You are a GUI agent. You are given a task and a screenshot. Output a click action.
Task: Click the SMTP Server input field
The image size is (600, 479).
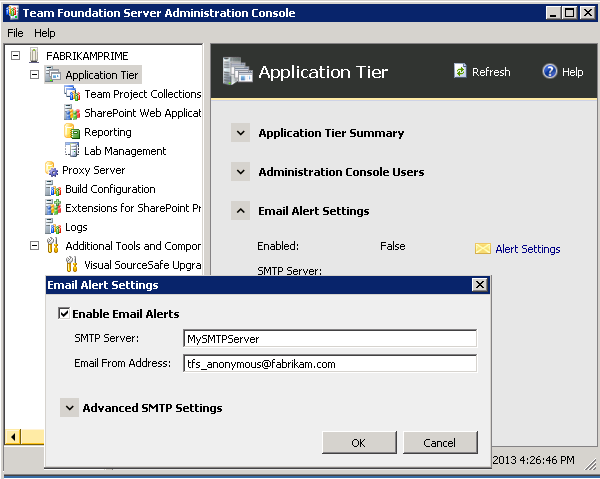pos(330,338)
